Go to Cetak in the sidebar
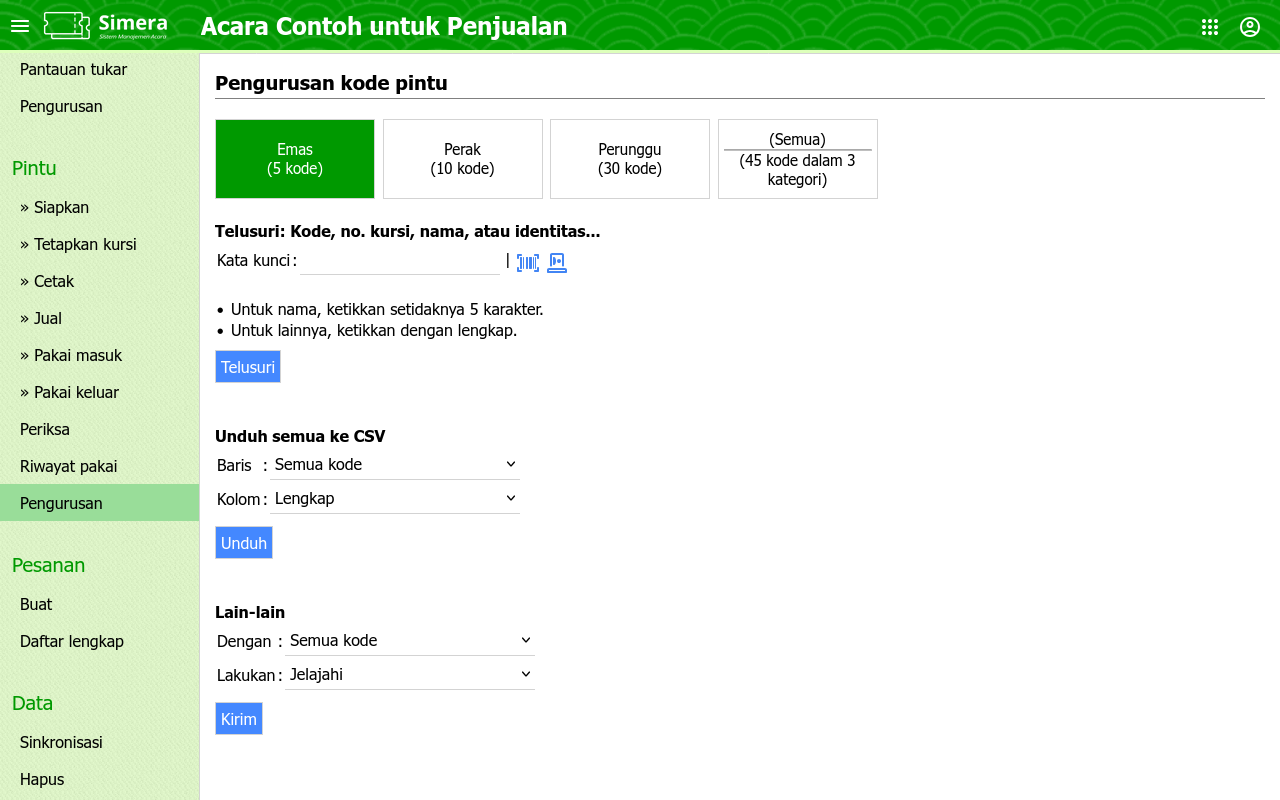The width and height of the screenshot is (1280, 800). [x=100, y=282]
